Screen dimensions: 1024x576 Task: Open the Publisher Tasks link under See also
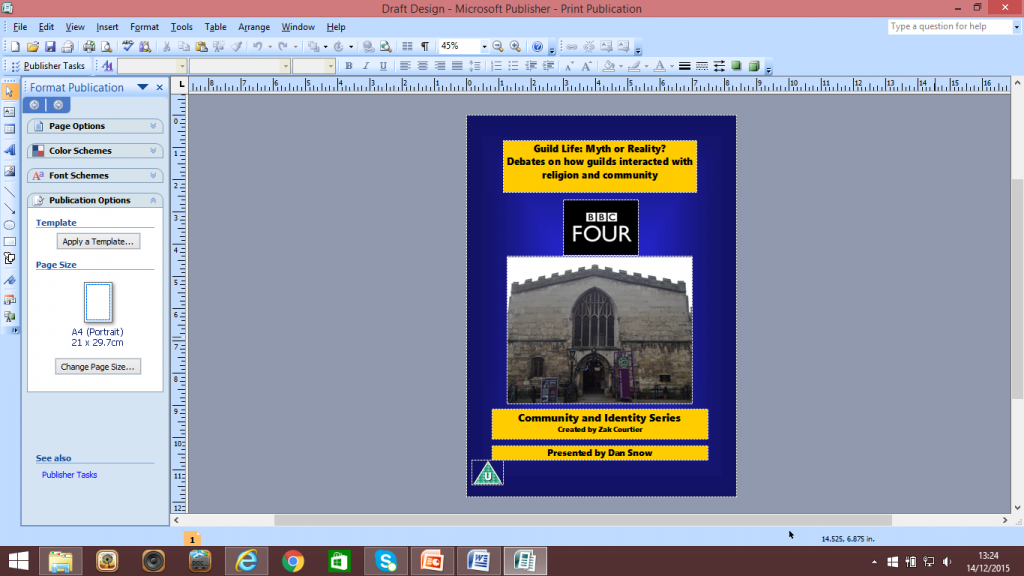click(x=69, y=475)
